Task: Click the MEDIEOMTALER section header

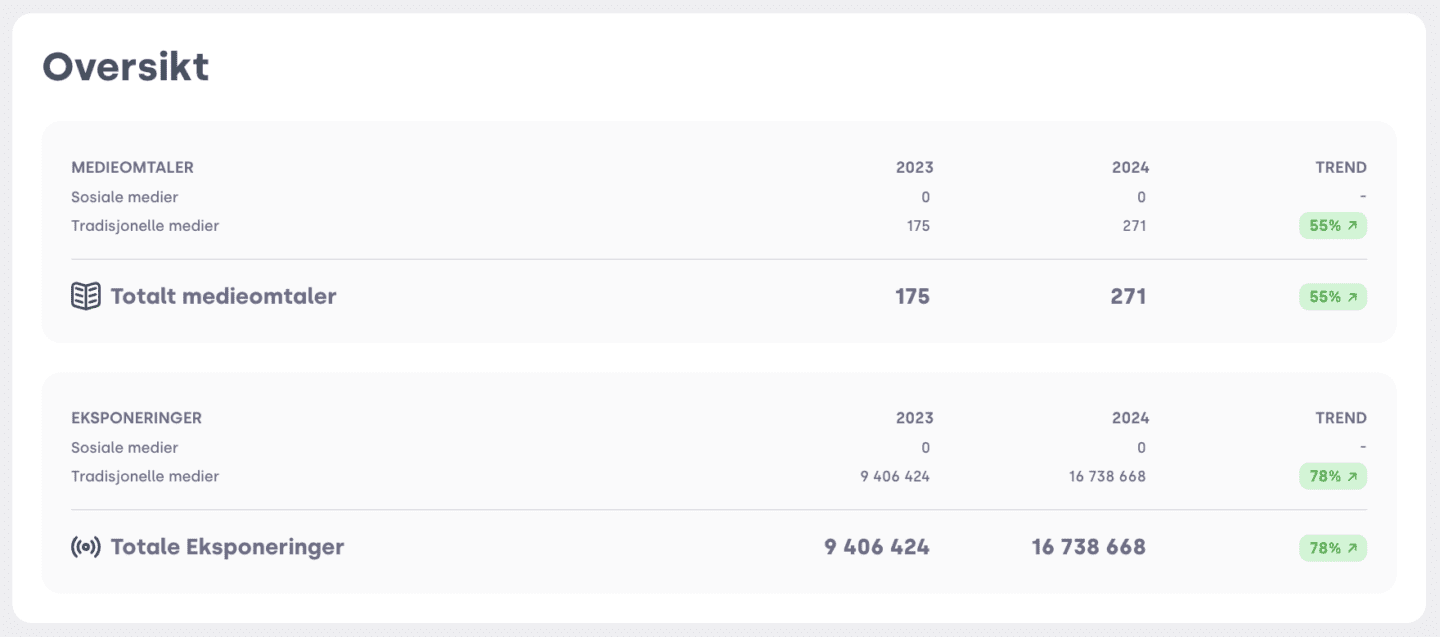Action: tap(132, 168)
